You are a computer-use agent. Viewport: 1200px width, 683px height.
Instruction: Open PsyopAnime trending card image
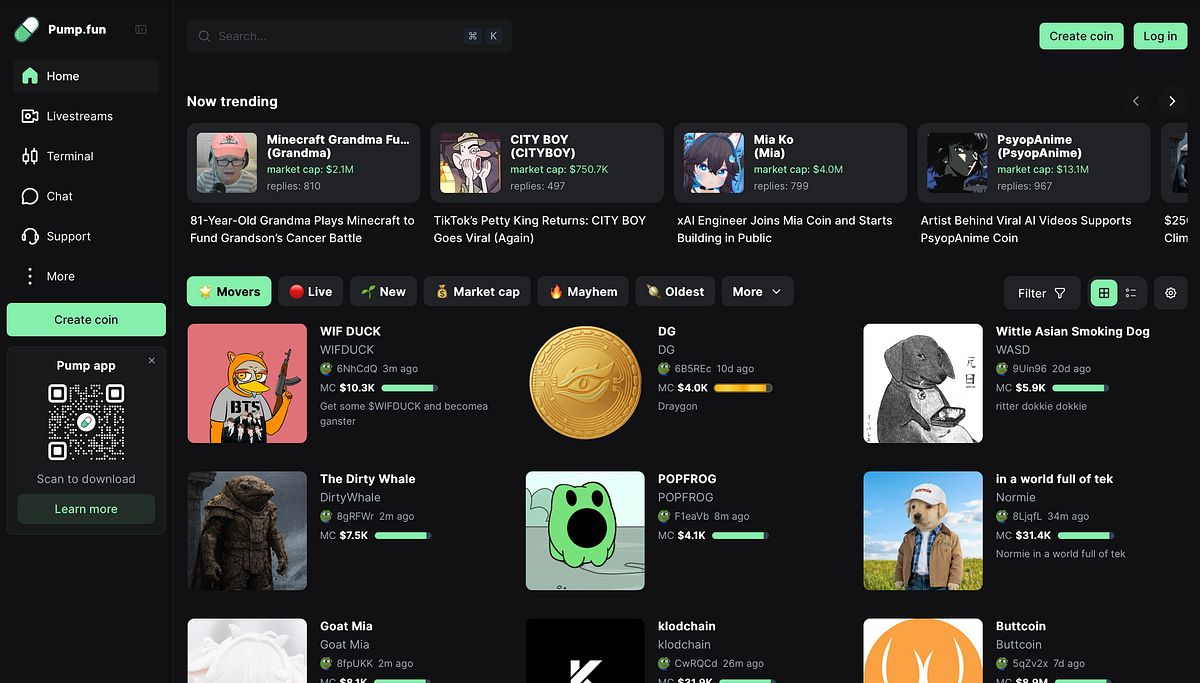tap(957, 163)
